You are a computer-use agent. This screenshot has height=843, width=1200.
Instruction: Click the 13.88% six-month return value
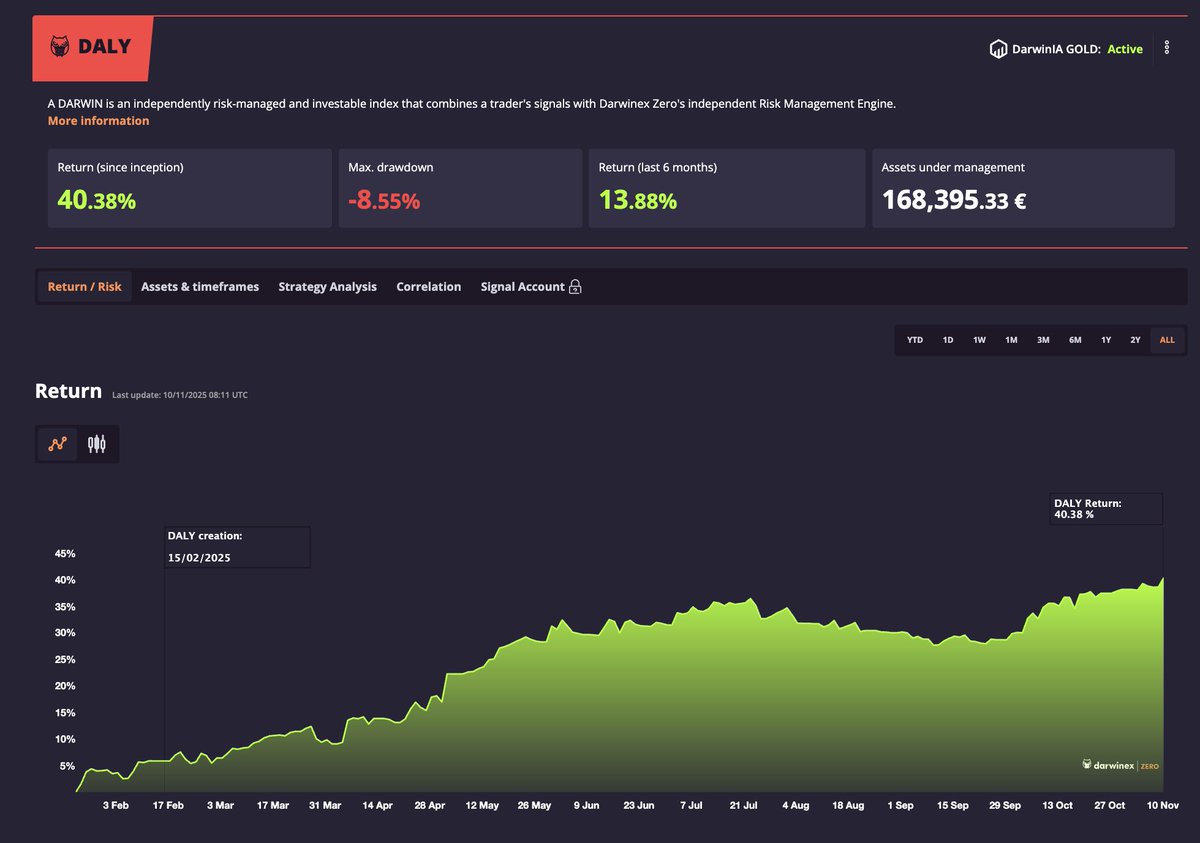[x=638, y=200]
